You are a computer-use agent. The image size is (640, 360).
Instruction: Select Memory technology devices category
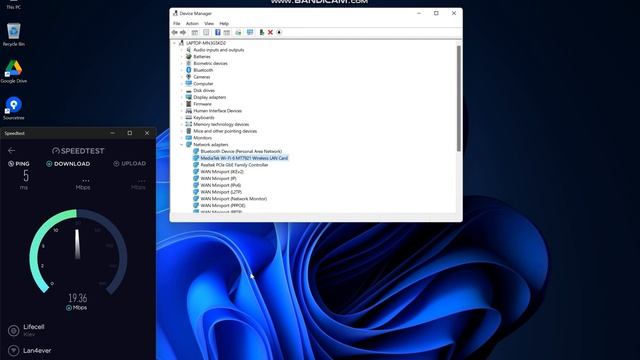221,124
